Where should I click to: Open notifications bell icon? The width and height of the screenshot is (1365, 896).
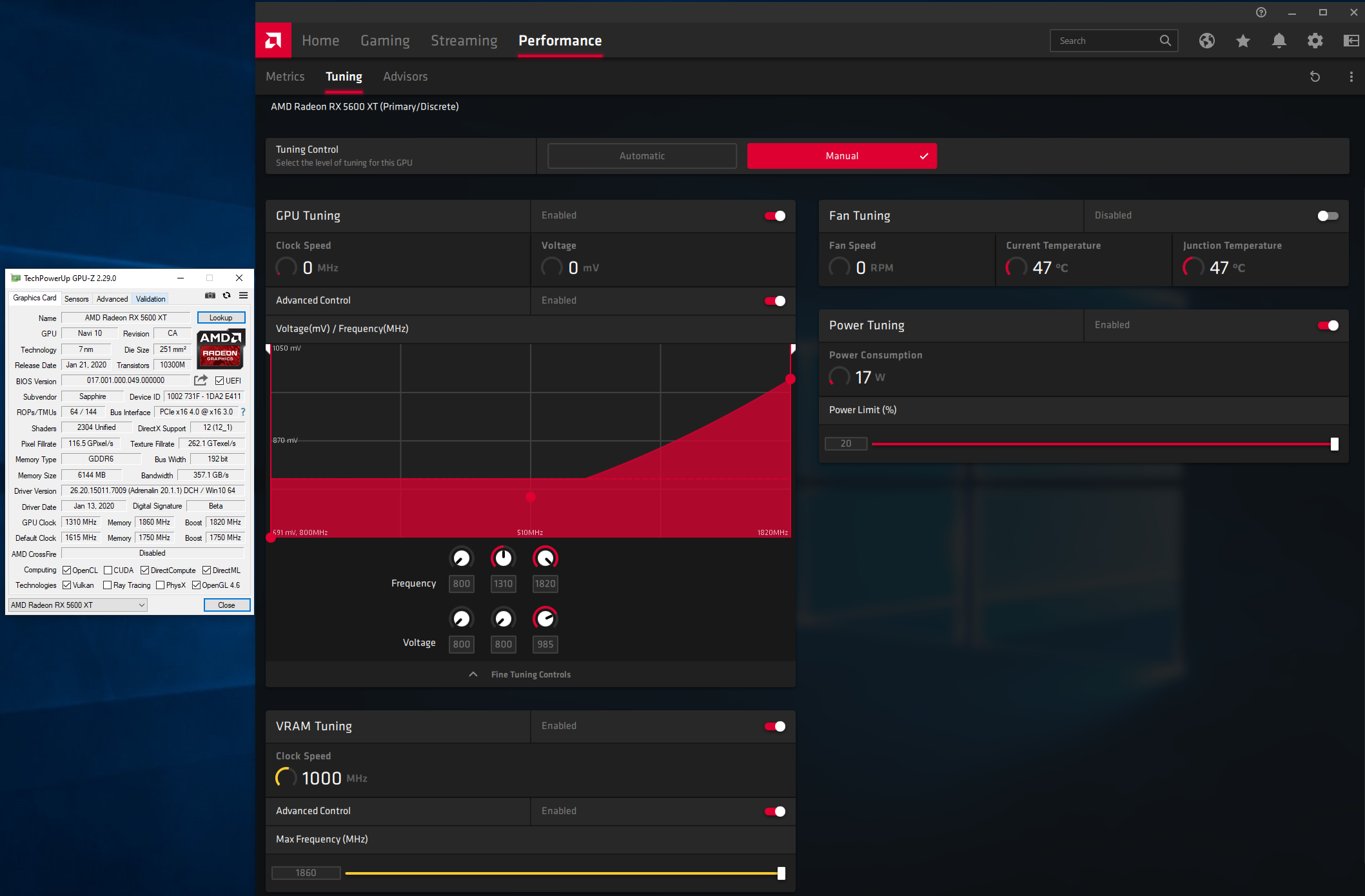pos(1279,41)
